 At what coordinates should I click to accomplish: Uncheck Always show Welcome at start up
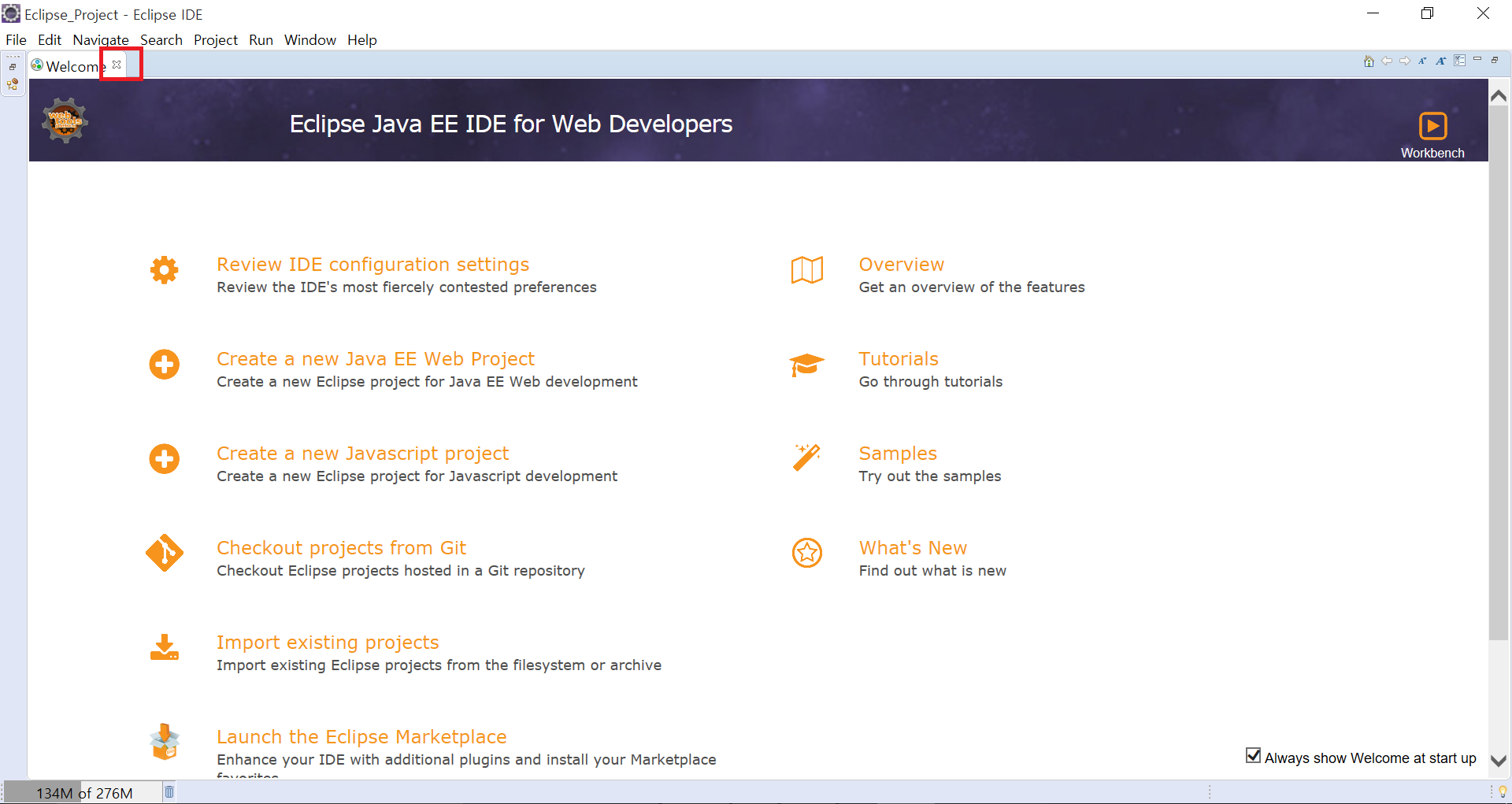coord(1253,756)
